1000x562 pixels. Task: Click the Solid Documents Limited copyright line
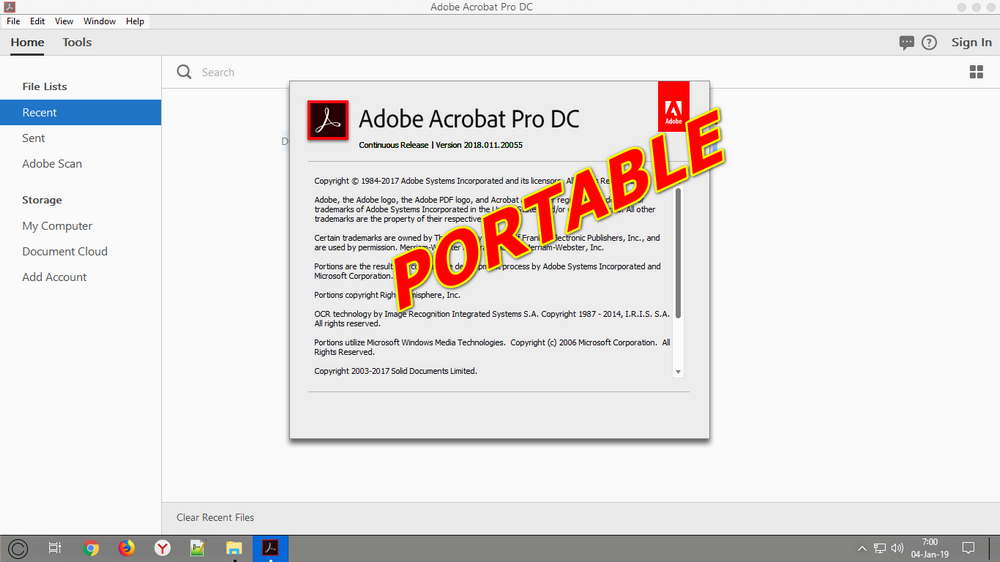coord(395,371)
